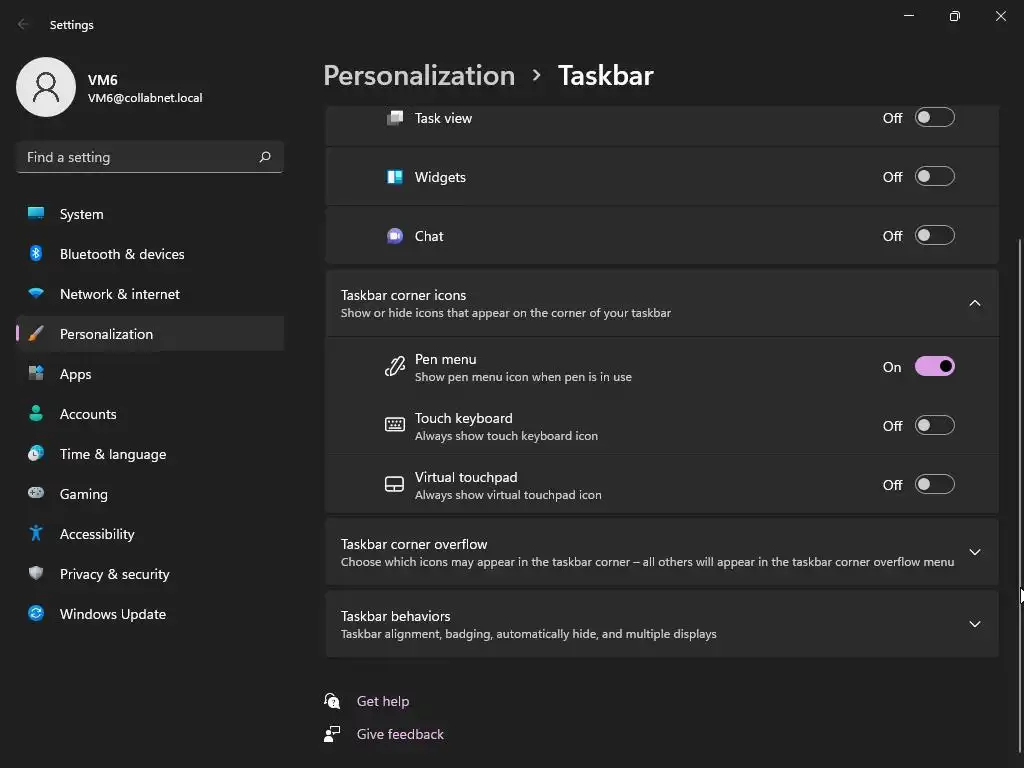Collapse Taskbar corner icons section
Screen dimensions: 1024x768
click(x=974, y=303)
